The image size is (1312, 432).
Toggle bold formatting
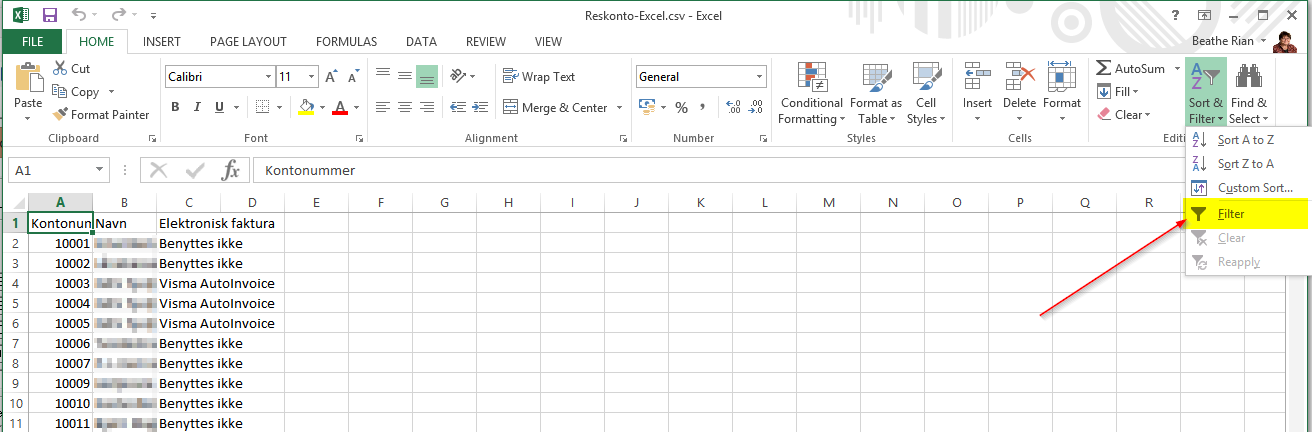[x=175, y=108]
